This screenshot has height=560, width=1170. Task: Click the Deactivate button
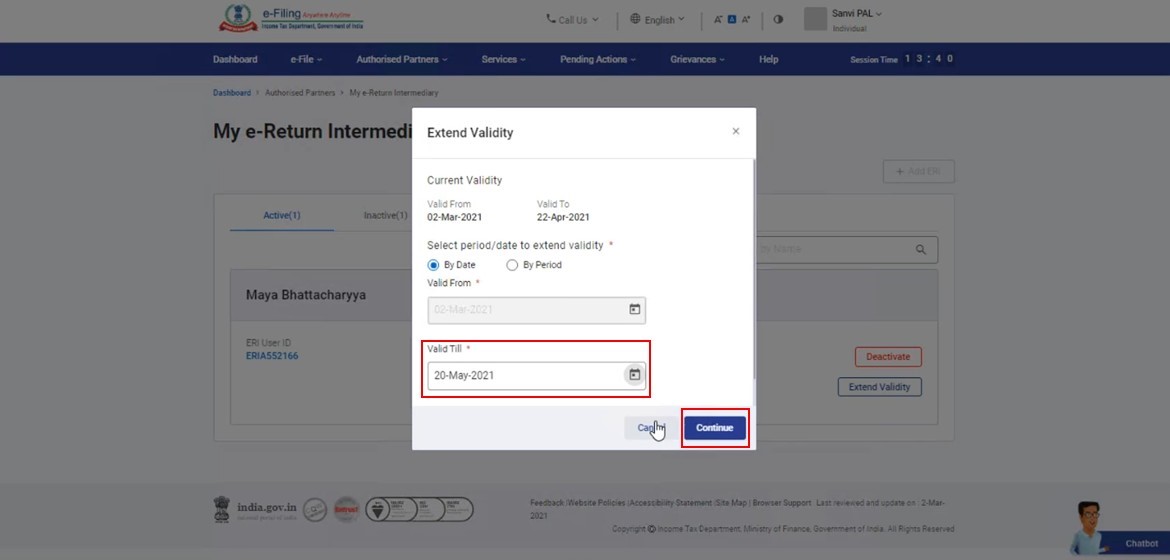tap(888, 357)
